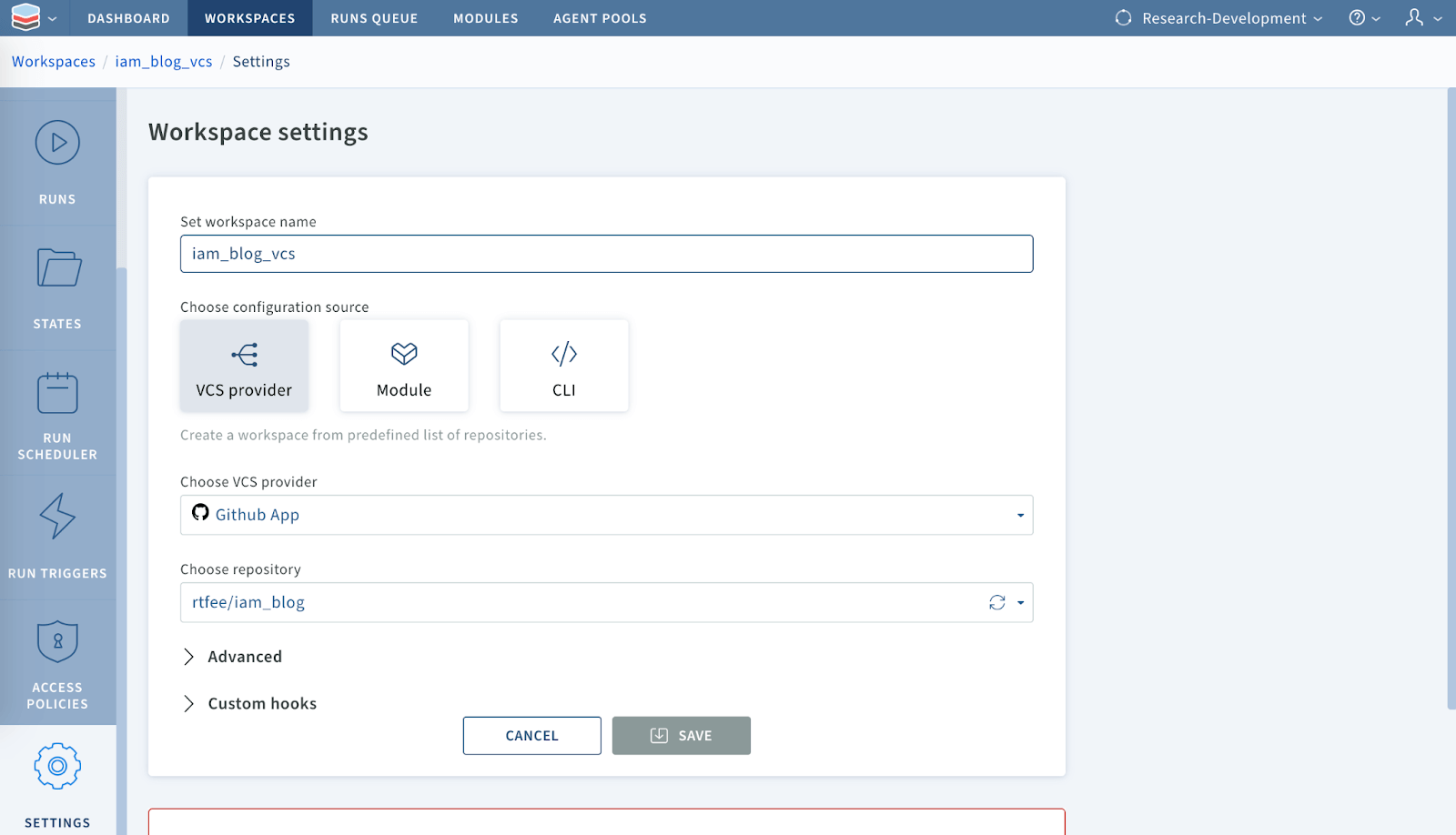Go to the Dashboard tab
Viewport: 1456px width, 835px height.
128,18
